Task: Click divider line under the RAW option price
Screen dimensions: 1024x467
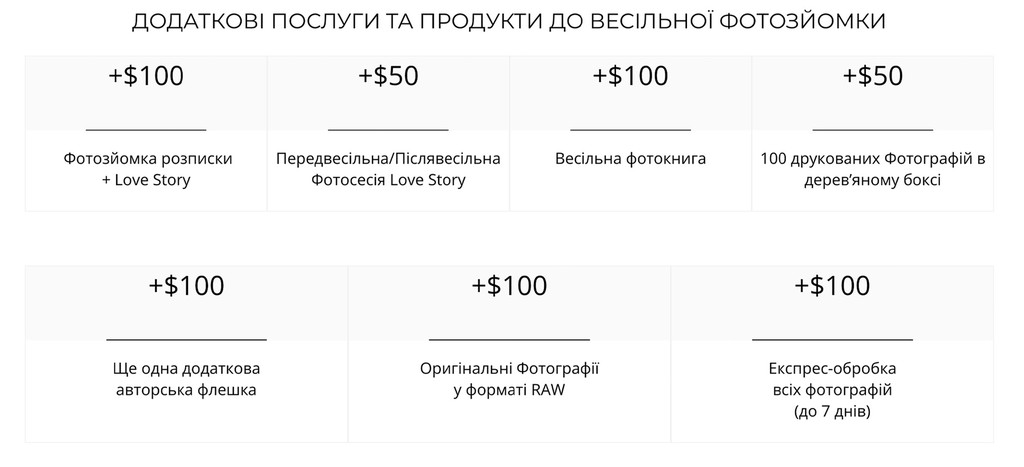Action: (x=509, y=340)
